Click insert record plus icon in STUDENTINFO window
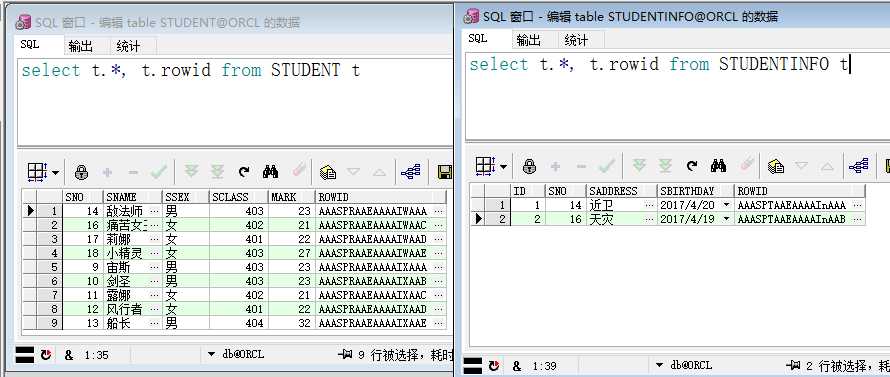890x377 pixels. pos(555,166)
